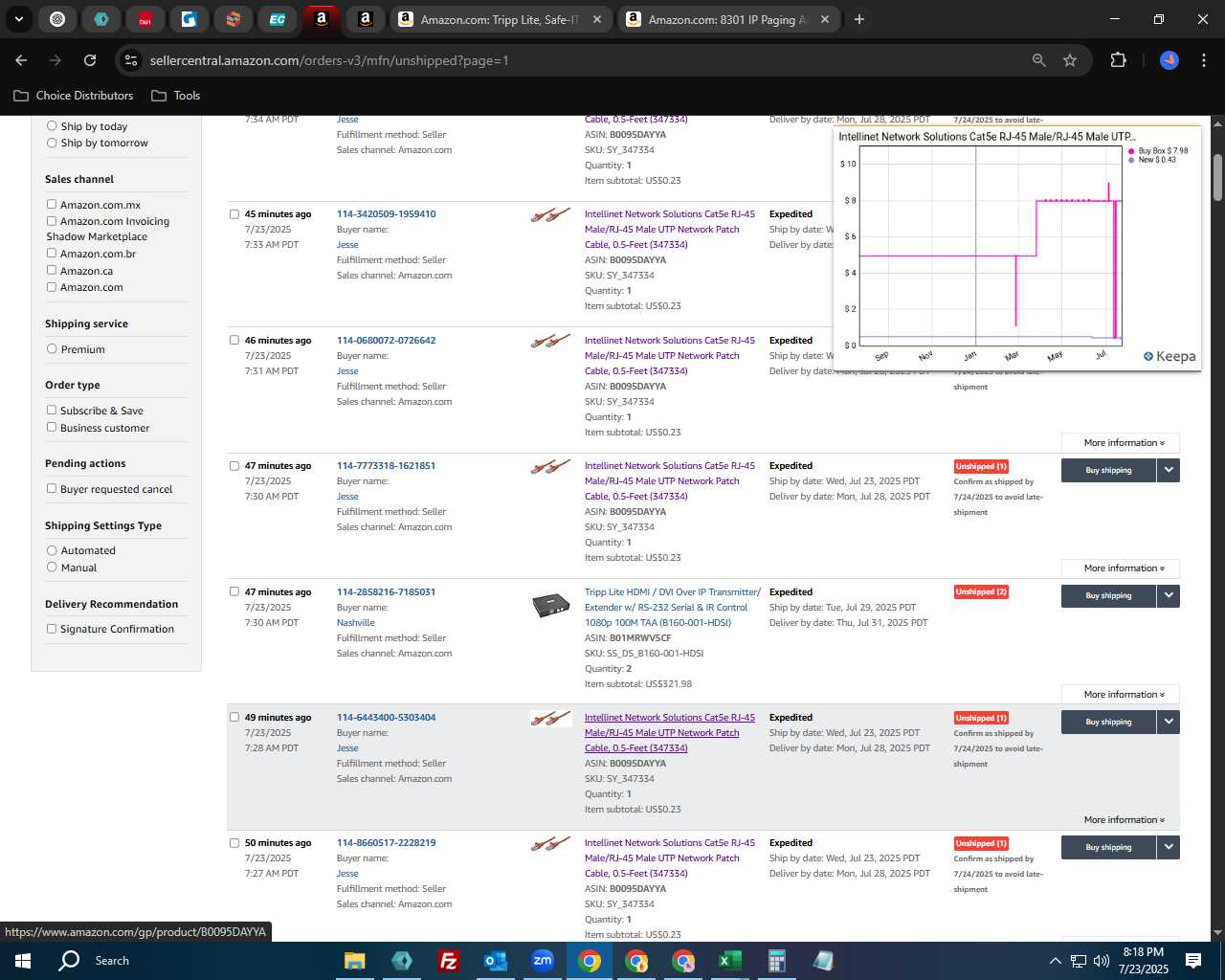Open Buy shipping dropdown for order 114-8660517-2228219
Image resolution: width=1225 pixels, height=980 pixels.
1169,847
